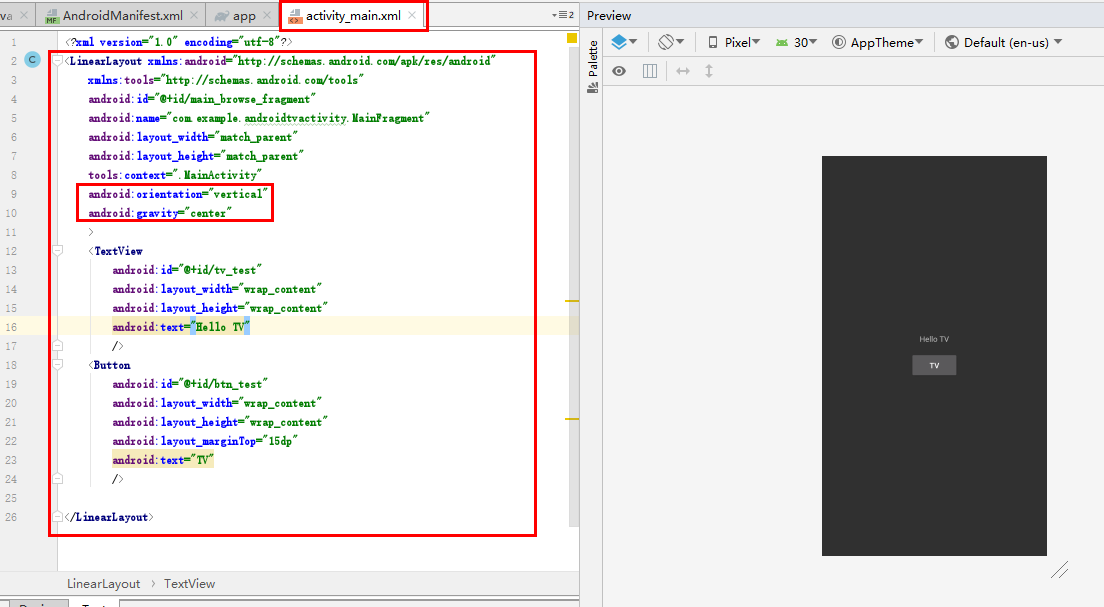1104x607 pixels.
Task: Click the android:gravity="center" line
Action: point(160,213)
